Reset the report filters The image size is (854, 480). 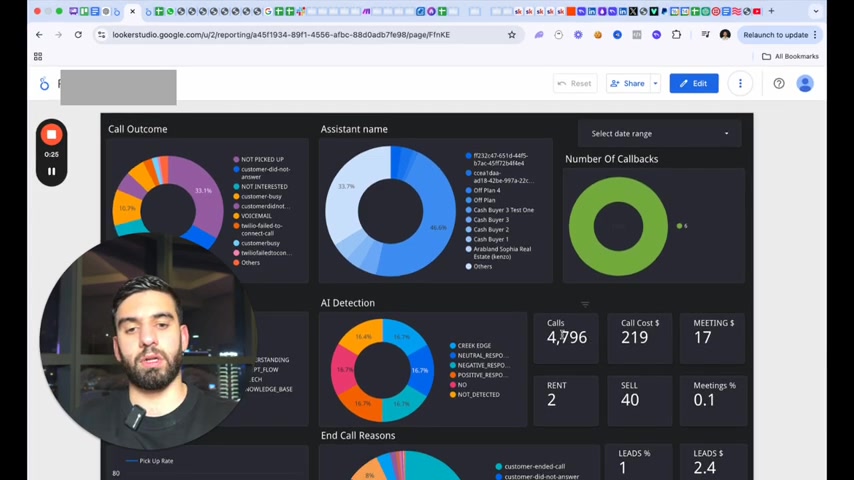pos(575,83)
